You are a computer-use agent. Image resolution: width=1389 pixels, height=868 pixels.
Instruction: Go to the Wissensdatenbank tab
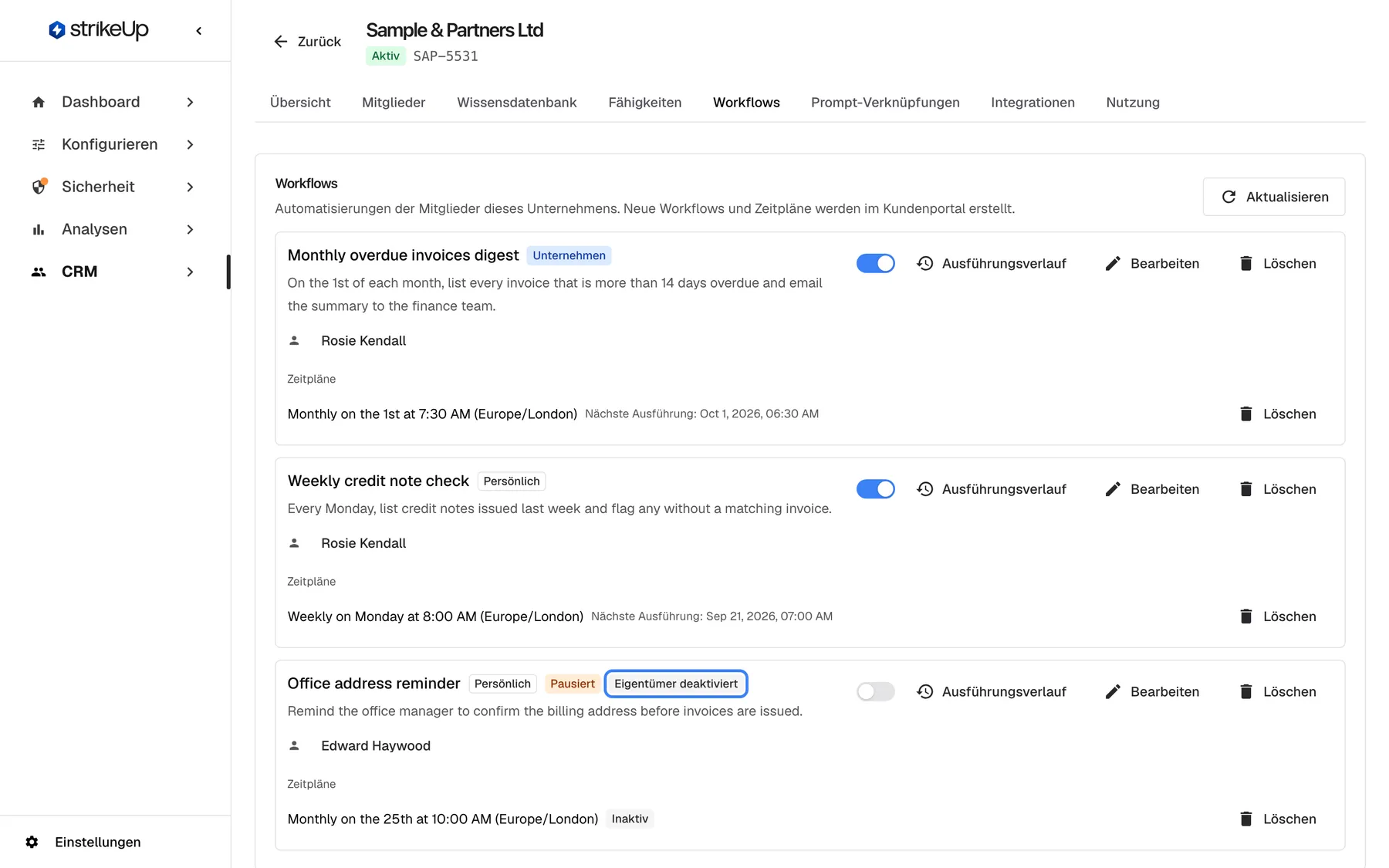click(x=517, y=103)
